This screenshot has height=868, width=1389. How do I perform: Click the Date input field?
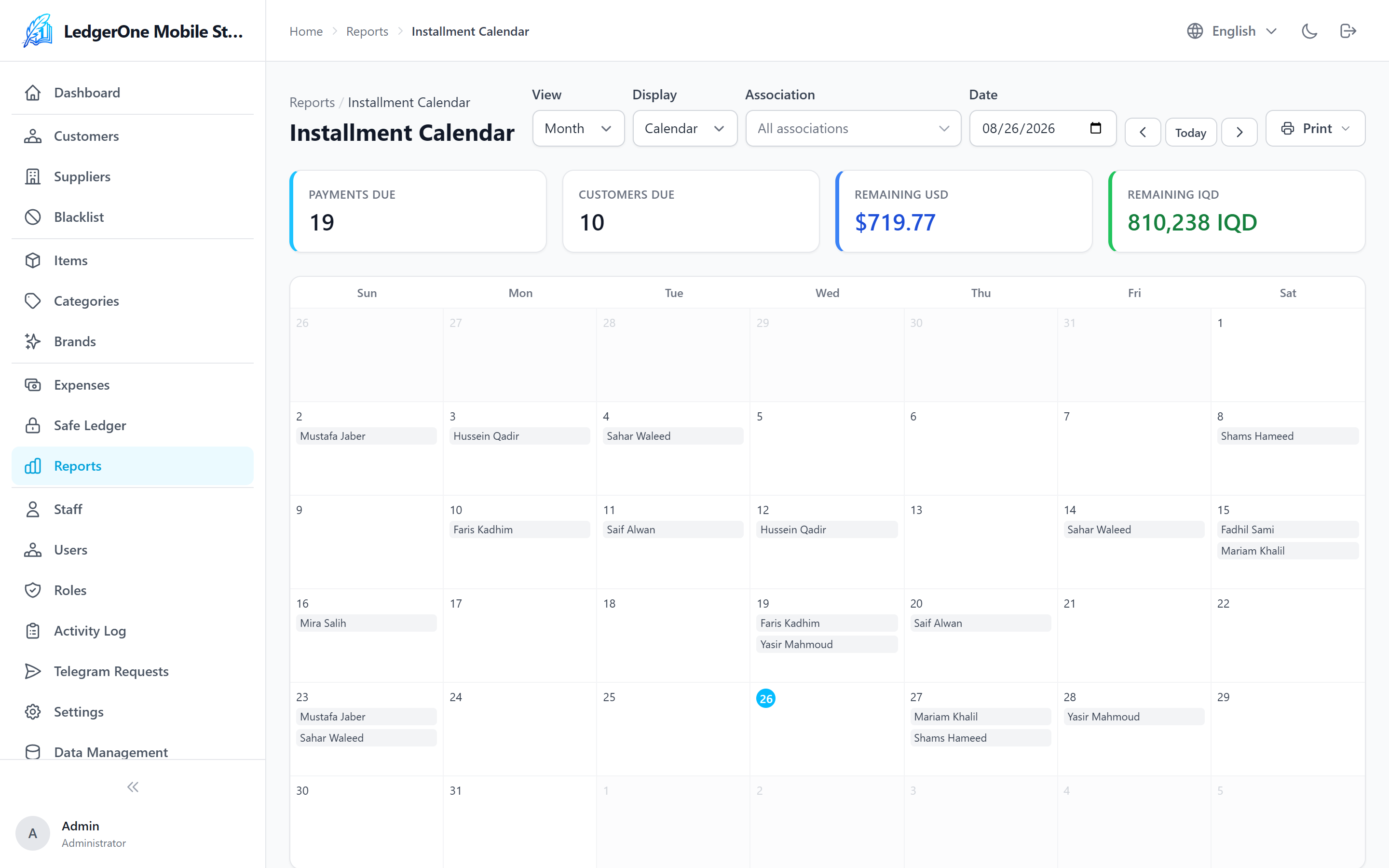tap(1042, 128)
